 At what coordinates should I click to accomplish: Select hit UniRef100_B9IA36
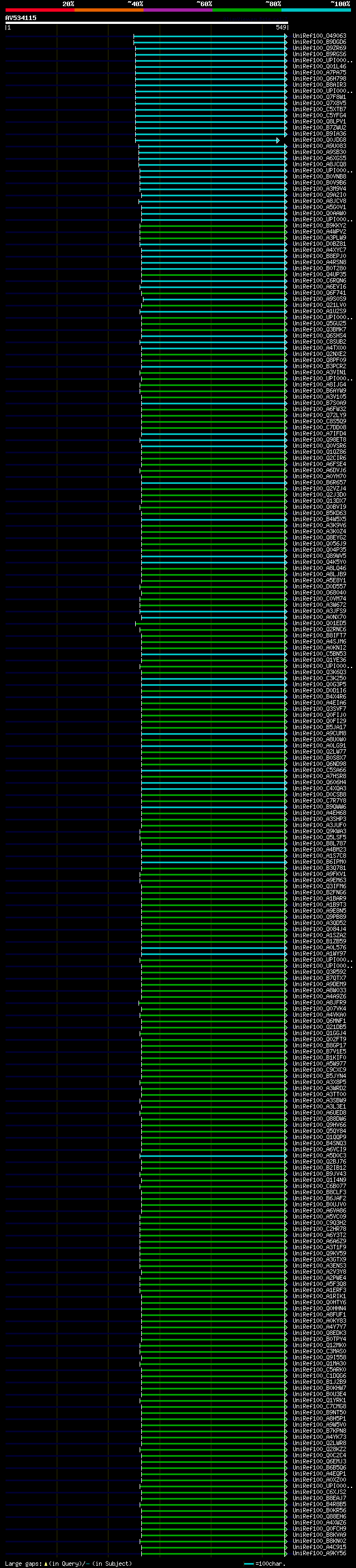[x=319, y=134]
